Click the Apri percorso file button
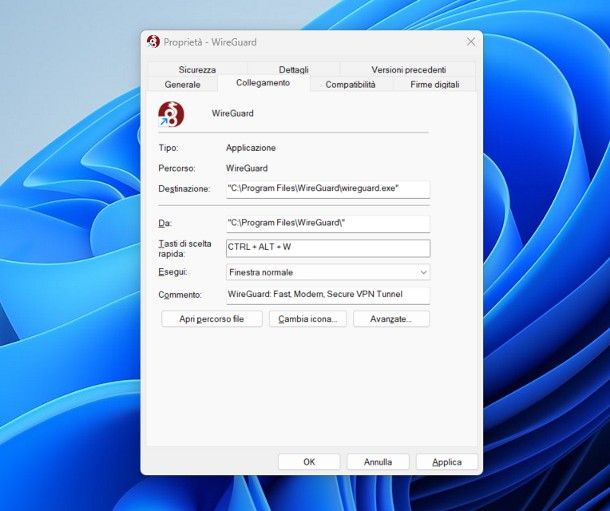The width and height of the screenshot is (610, 511). (x=212, y=319)
